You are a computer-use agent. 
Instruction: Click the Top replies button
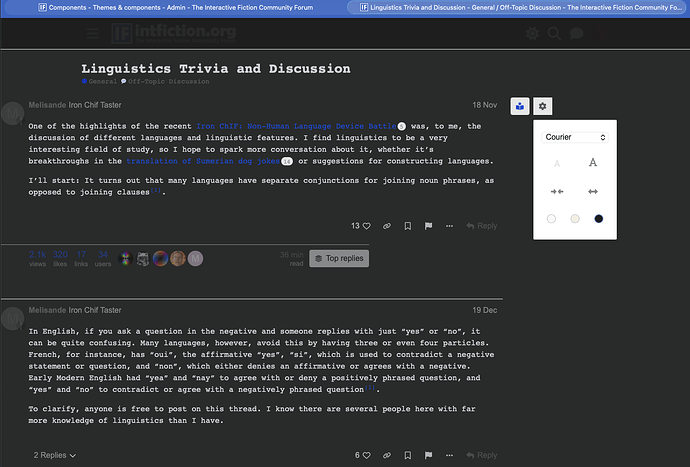[339, 258]
